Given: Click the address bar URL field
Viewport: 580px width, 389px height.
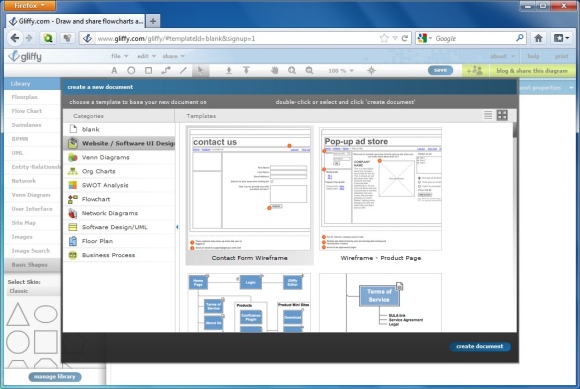Looking at the screenshot, I should (237, 38).
